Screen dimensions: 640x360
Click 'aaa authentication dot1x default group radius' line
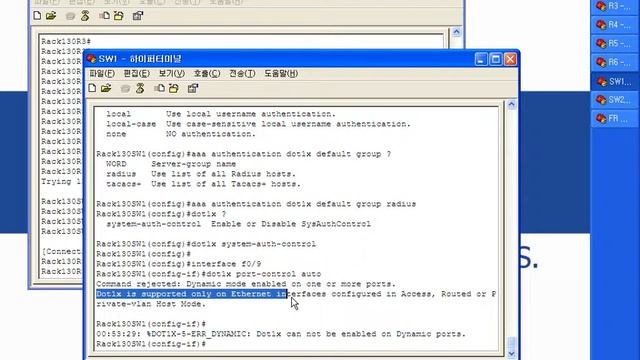tap(256, 204)
